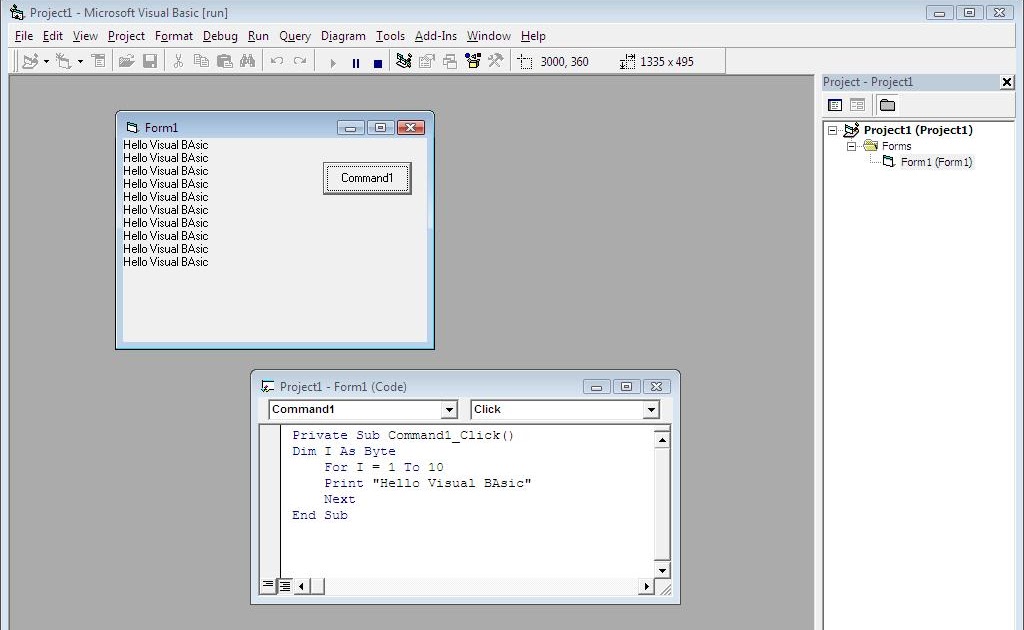Open the Toolbox hammer-and-wrench icon
This screenshot has width=1024, height=630.
click(496, 61)
